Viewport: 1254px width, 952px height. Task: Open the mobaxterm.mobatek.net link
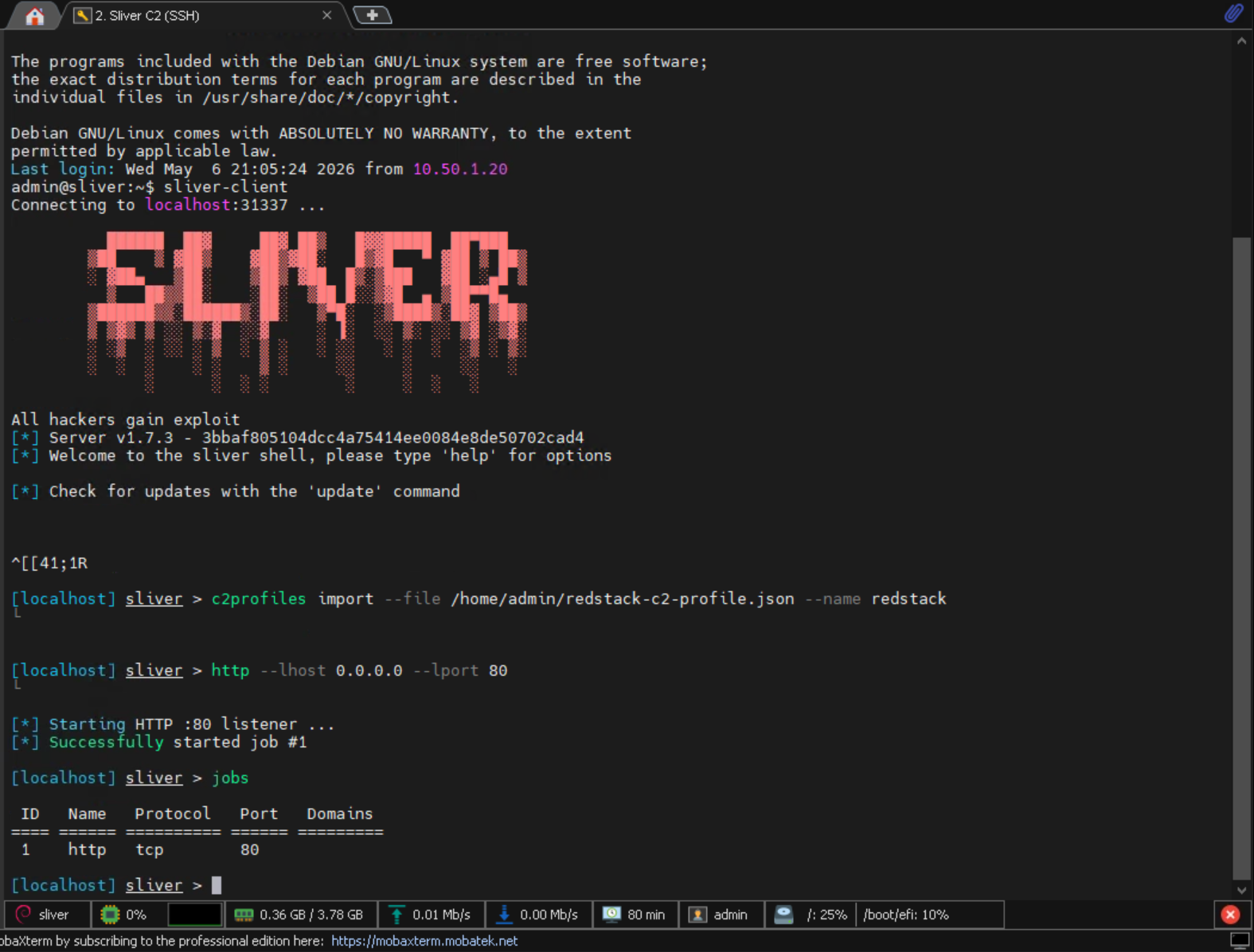tap(424, 941)
